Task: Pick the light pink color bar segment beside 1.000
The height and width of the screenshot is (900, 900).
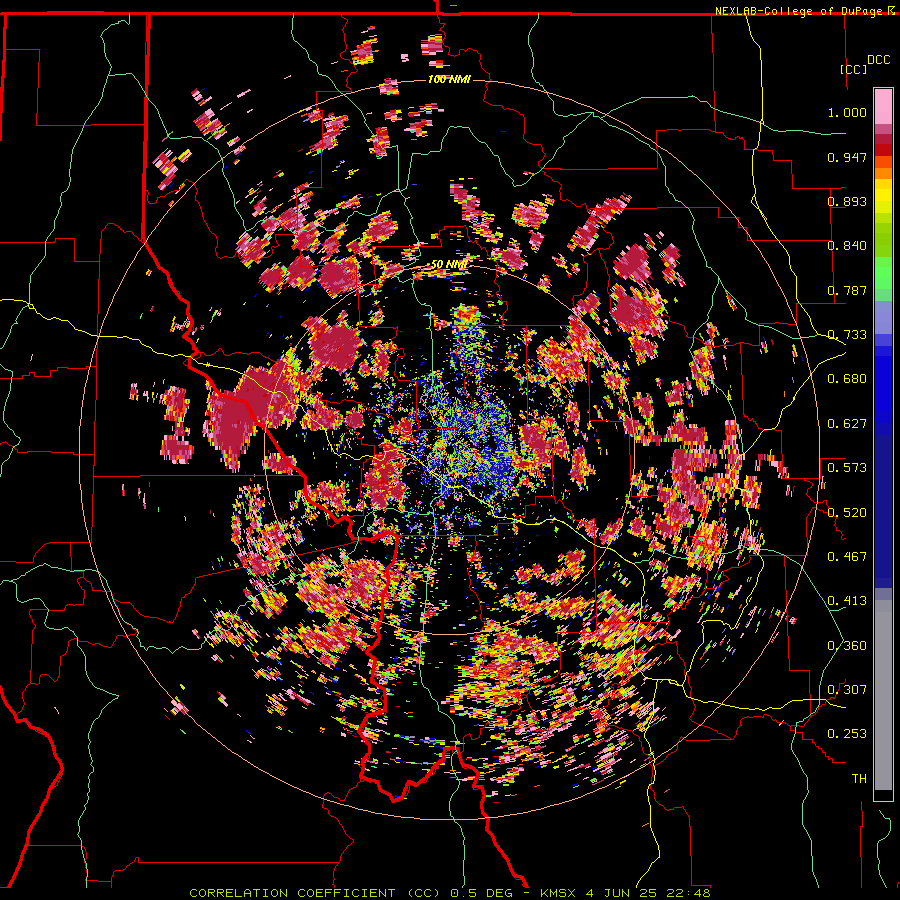Action: click(883, 107)
